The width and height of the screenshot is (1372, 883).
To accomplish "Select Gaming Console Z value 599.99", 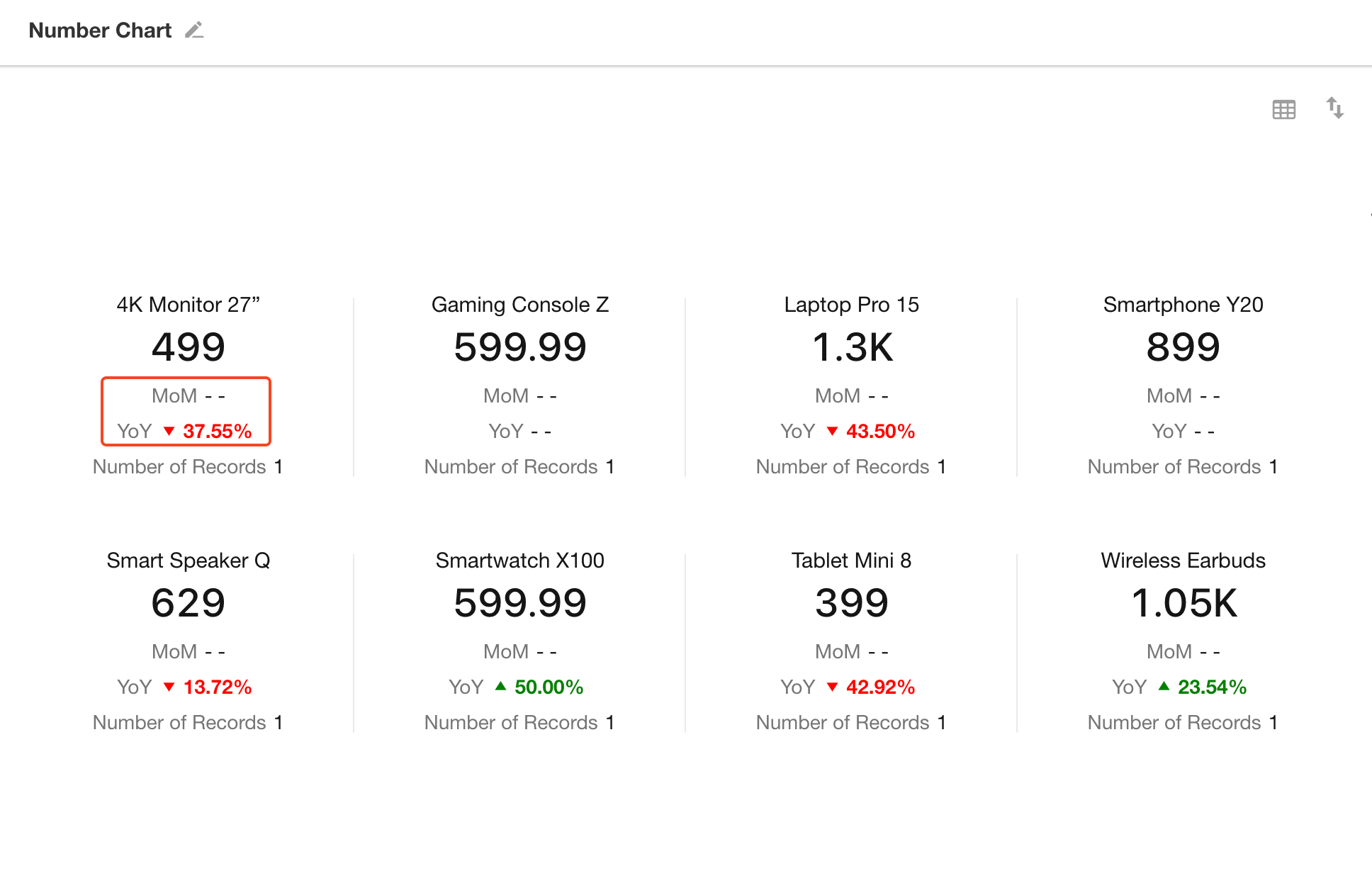I will click(519, 347).
